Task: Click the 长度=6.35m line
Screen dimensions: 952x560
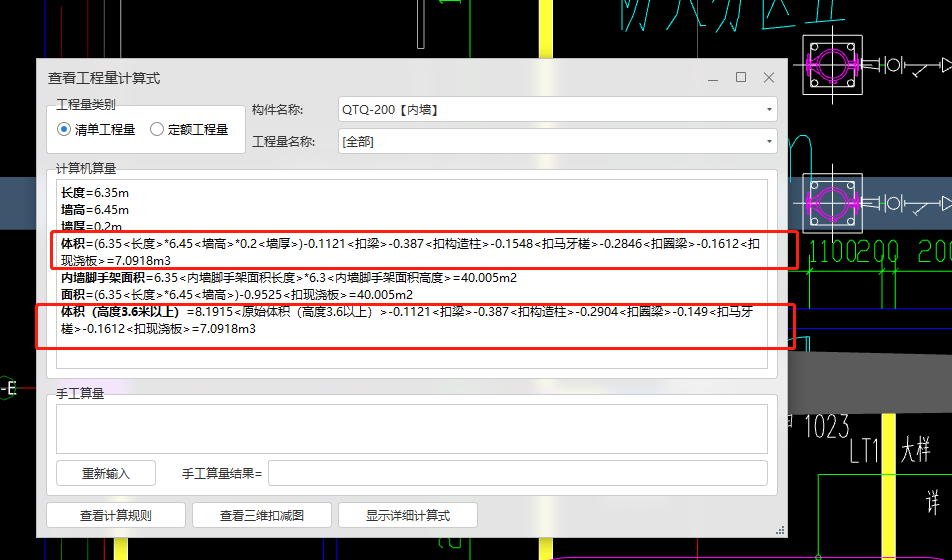Action: tap(95, 193)
